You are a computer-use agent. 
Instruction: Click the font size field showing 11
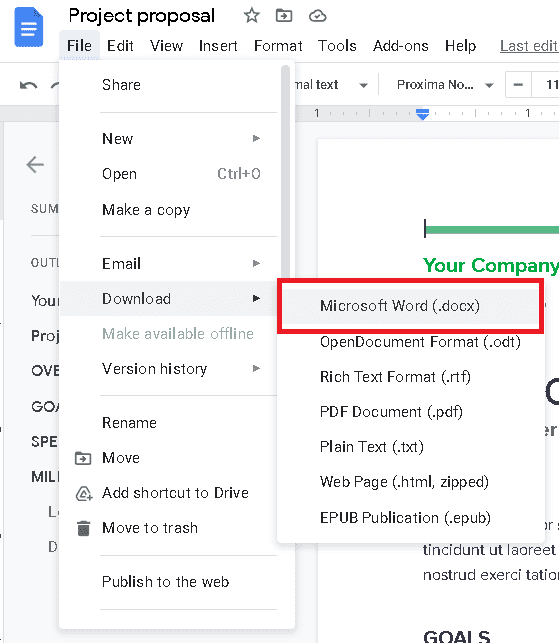click(x=546, y=85)
